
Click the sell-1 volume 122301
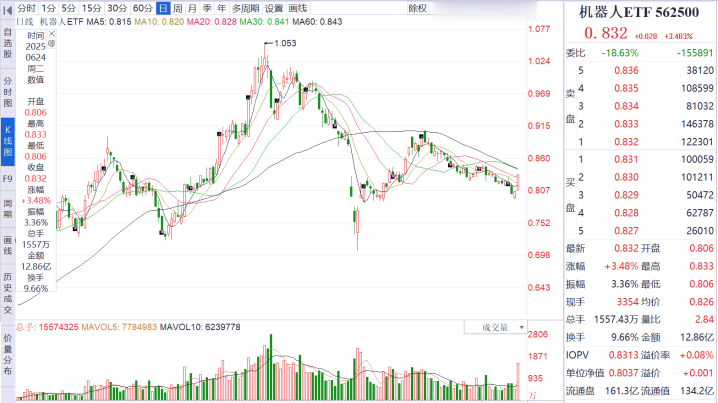click(x=697, y=142)
